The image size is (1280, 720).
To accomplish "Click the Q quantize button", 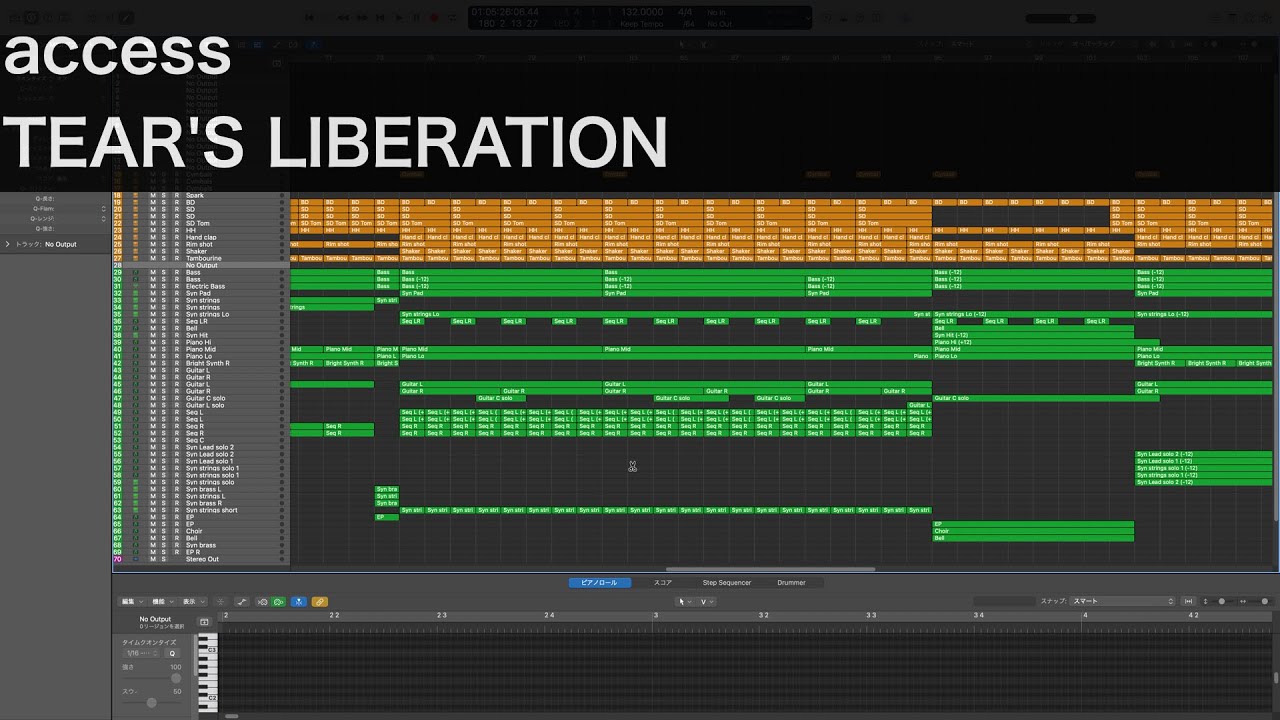I will [x=171, y=653].
